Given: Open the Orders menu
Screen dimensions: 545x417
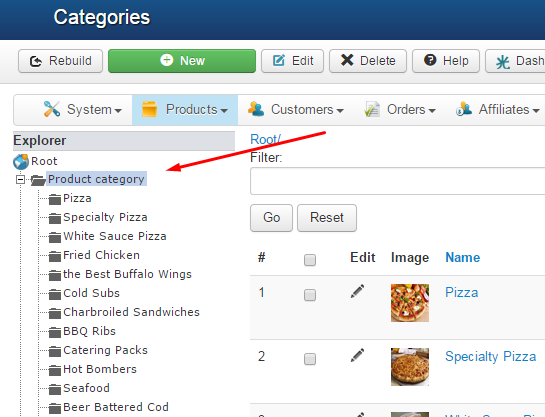Looking at the screenshot, I should [x=400, y=110].
